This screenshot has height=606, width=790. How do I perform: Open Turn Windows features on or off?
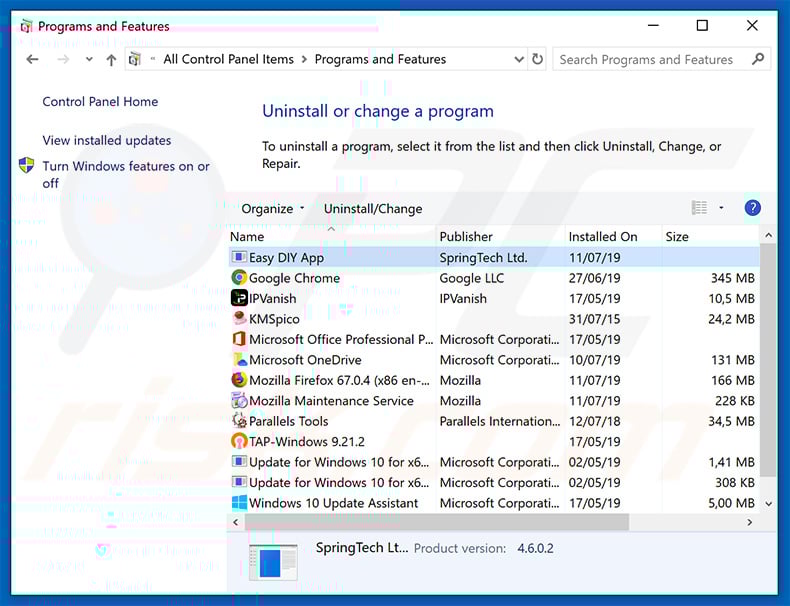coord(126,174)
